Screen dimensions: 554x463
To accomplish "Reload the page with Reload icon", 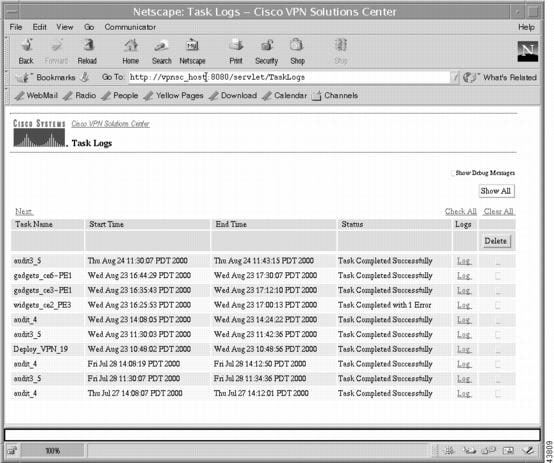I will [87, 51].
